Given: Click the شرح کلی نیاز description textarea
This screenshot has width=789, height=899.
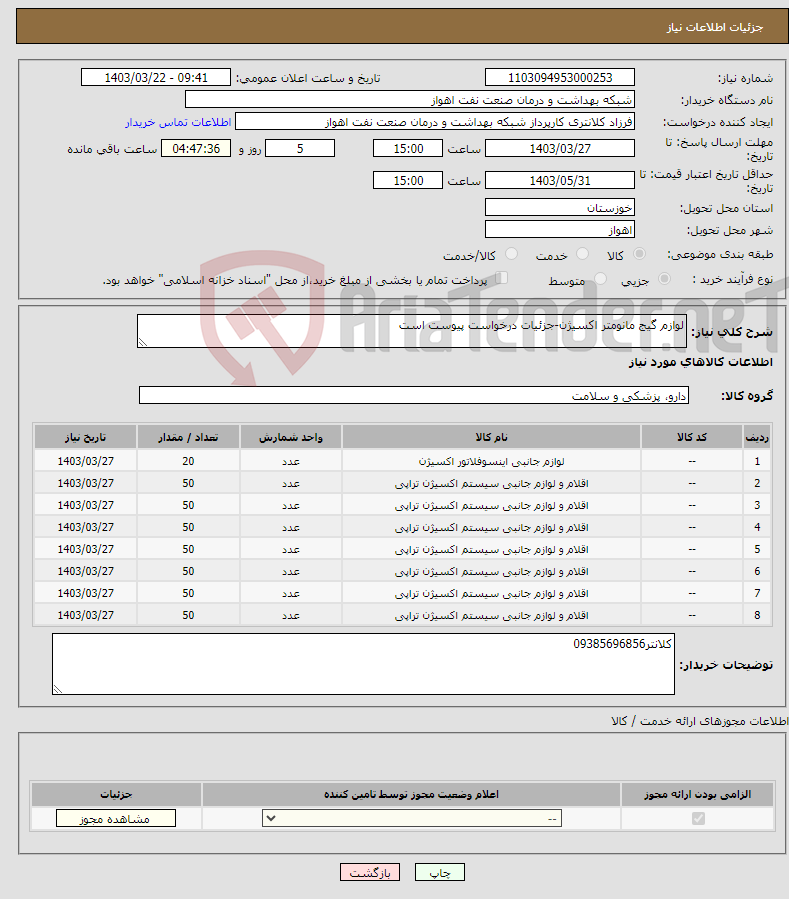Looking at the screenshot, I should point(412,331).
